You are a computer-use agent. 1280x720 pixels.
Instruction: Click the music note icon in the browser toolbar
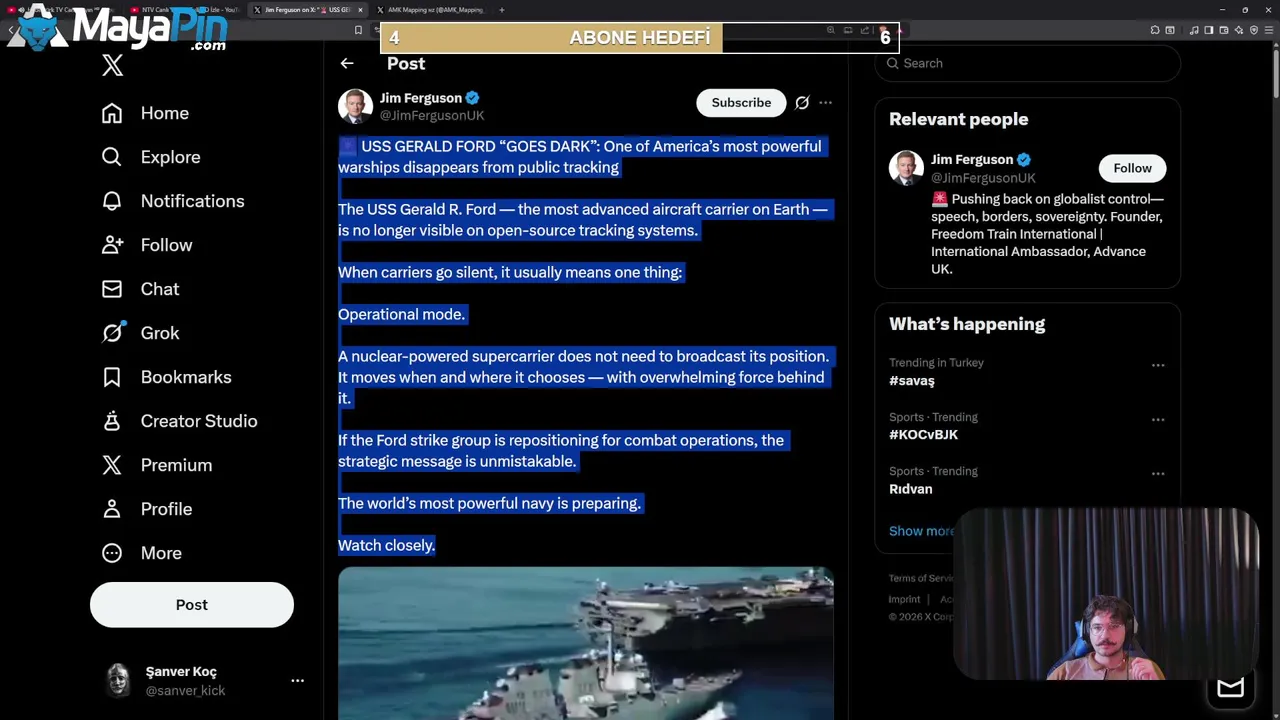point(1194,30)
